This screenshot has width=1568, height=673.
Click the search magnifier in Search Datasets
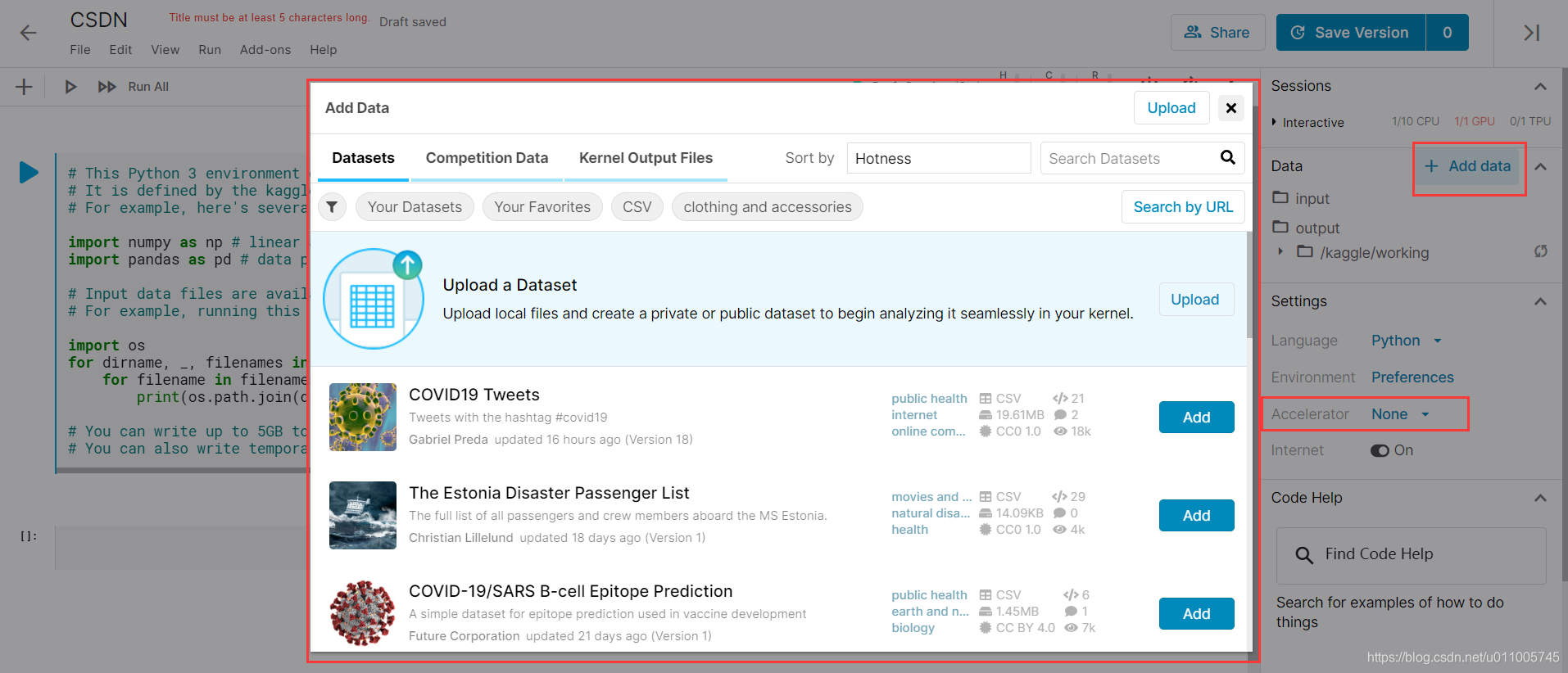click(1227, 157)
